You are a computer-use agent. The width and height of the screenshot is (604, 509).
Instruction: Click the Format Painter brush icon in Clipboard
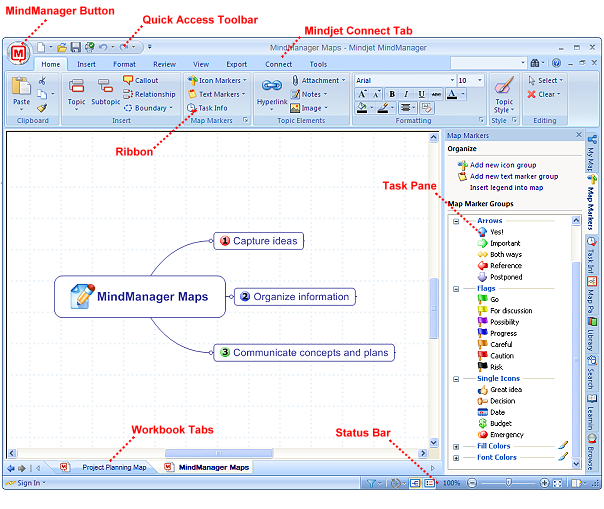[x=42, y=108]
